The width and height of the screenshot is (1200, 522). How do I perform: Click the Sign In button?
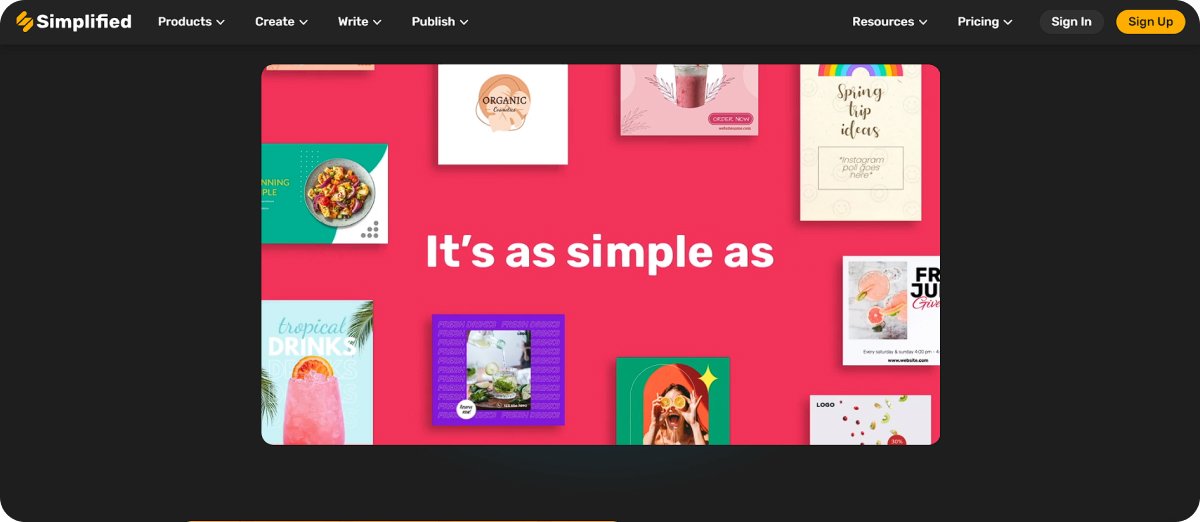coord(1071,22)
